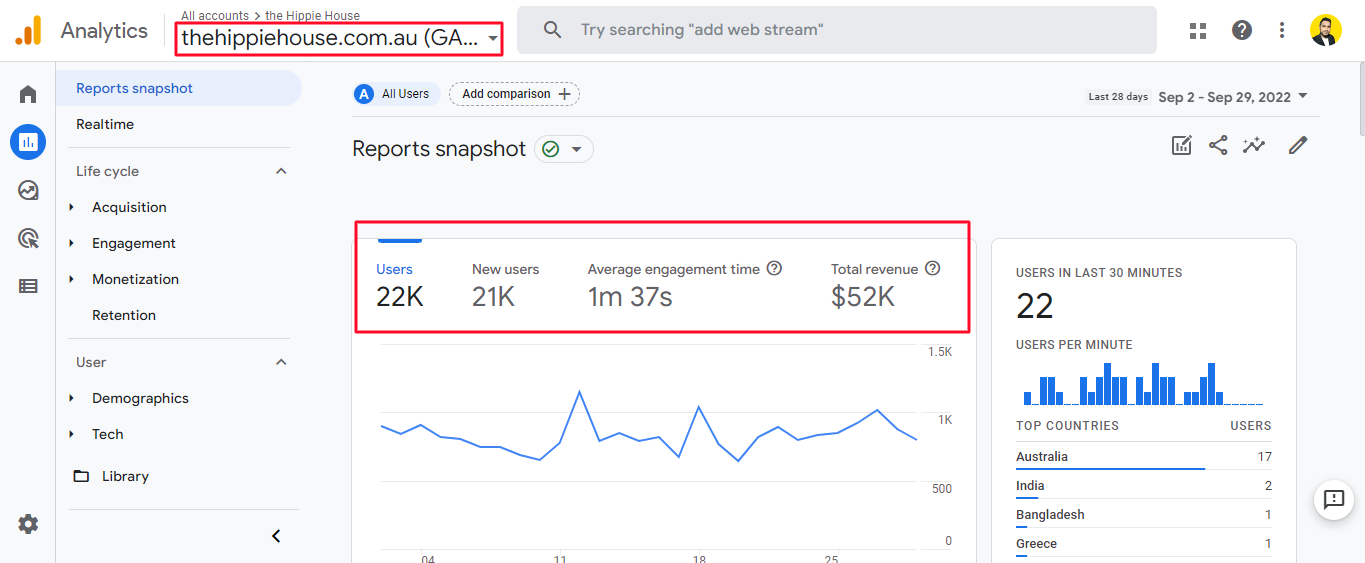
Task: Click the pencil edit icon
Action: (x=1298, y=145)
